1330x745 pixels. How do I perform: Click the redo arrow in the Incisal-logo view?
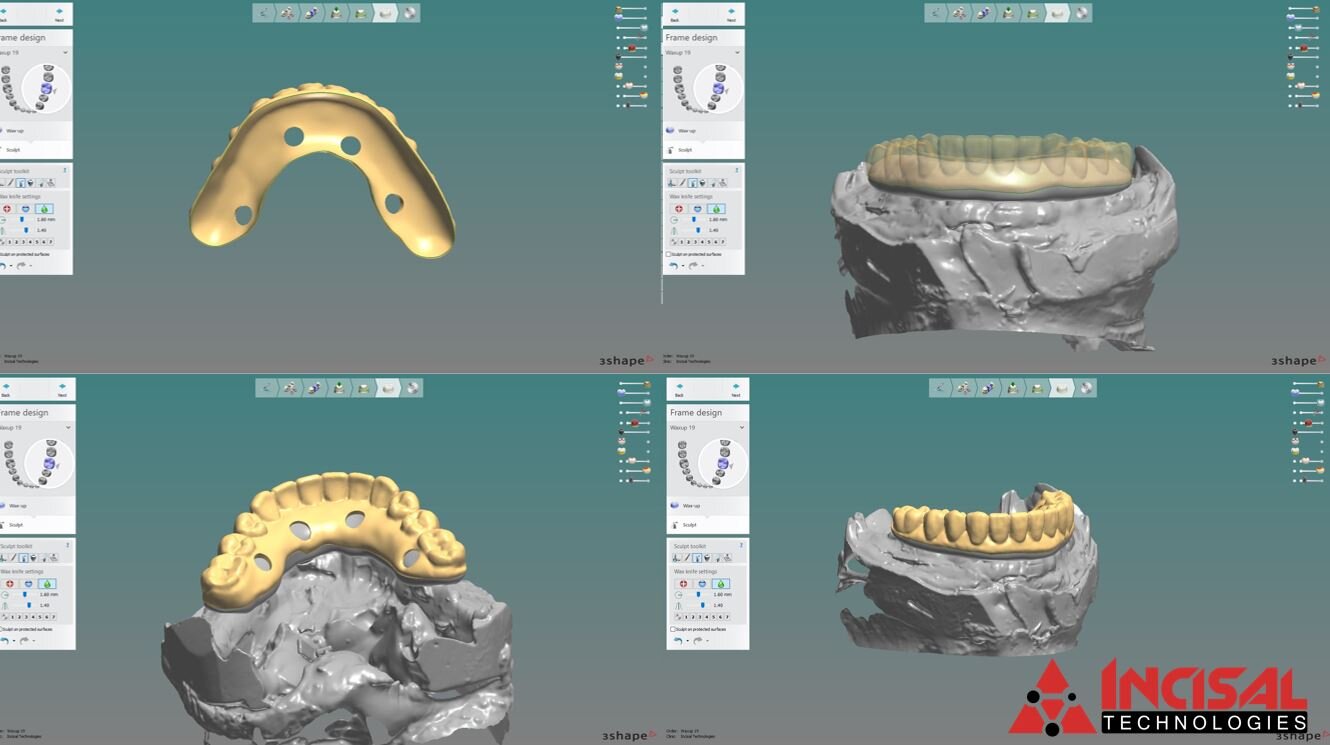tap(698, 641)
